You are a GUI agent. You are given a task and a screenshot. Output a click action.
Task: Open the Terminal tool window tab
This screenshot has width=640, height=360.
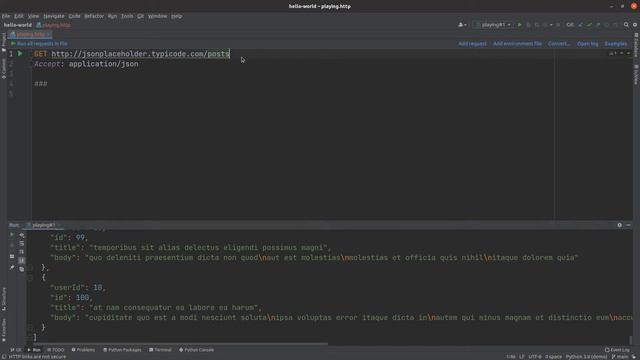click(160, 350)
